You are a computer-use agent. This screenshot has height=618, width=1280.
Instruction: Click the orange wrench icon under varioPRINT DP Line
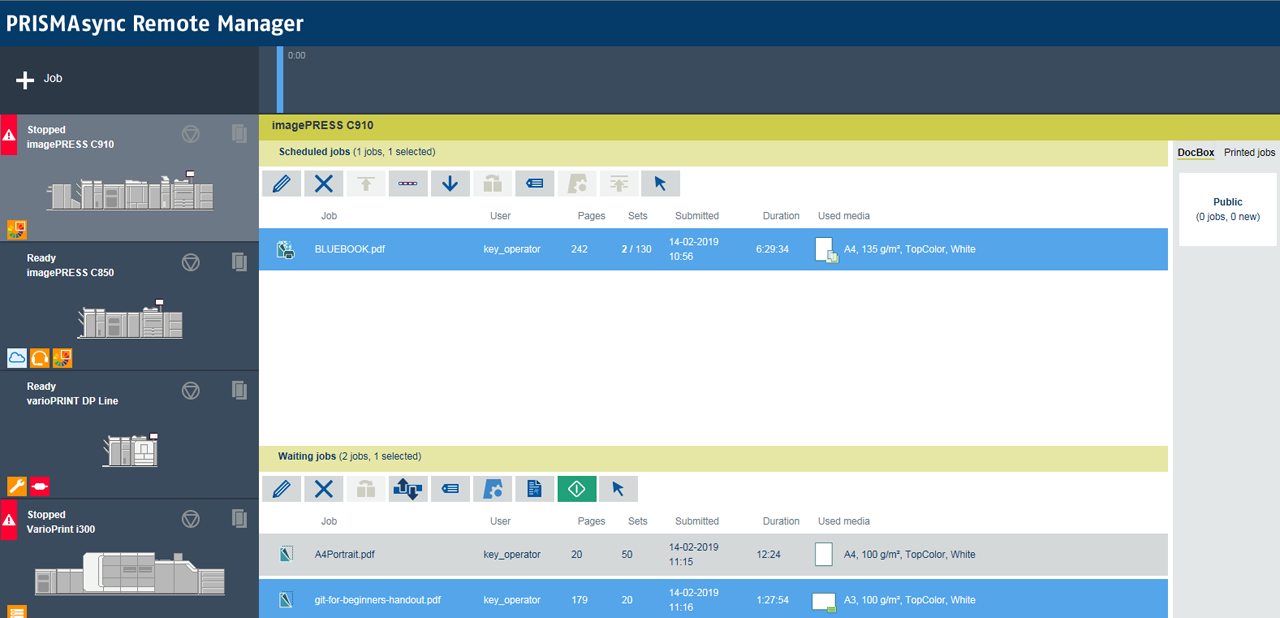(x=17, y=487)
